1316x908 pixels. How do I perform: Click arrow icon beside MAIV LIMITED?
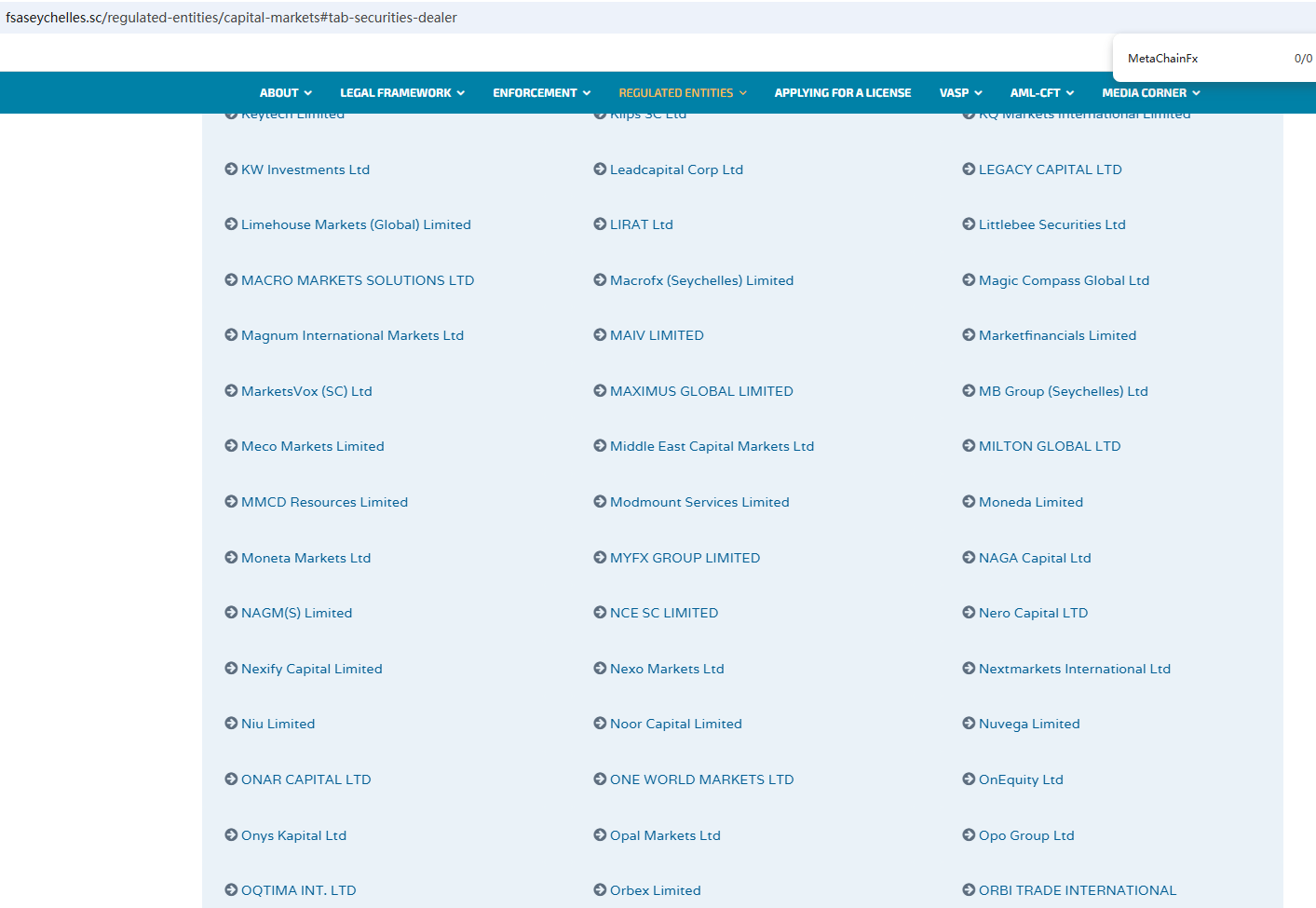pyautogui.click(x=600, y=335)
